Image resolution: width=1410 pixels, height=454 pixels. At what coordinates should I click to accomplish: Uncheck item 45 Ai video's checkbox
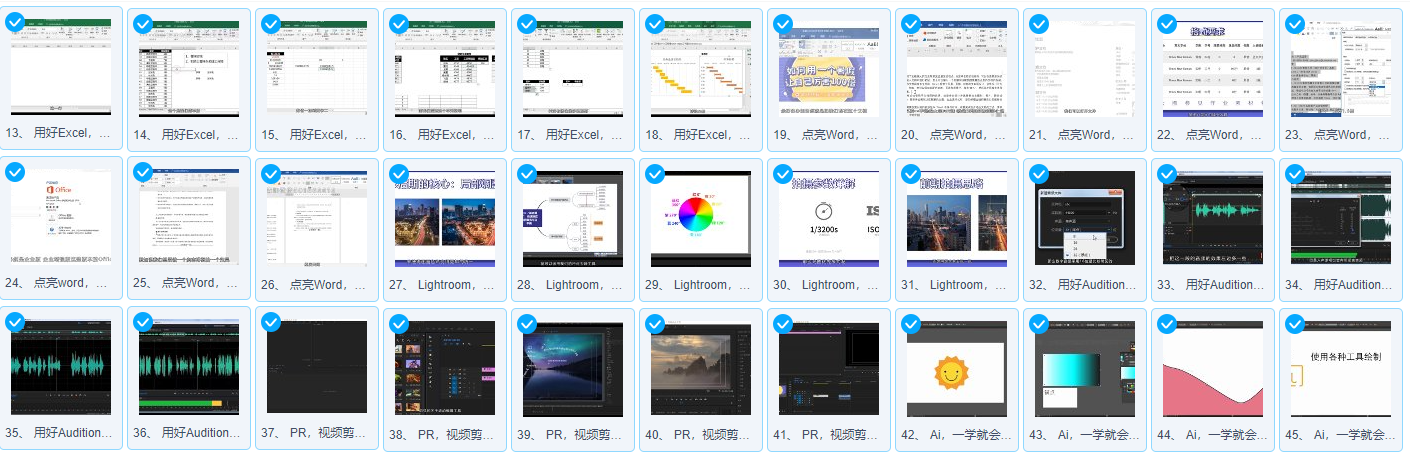click(1295, 323)
